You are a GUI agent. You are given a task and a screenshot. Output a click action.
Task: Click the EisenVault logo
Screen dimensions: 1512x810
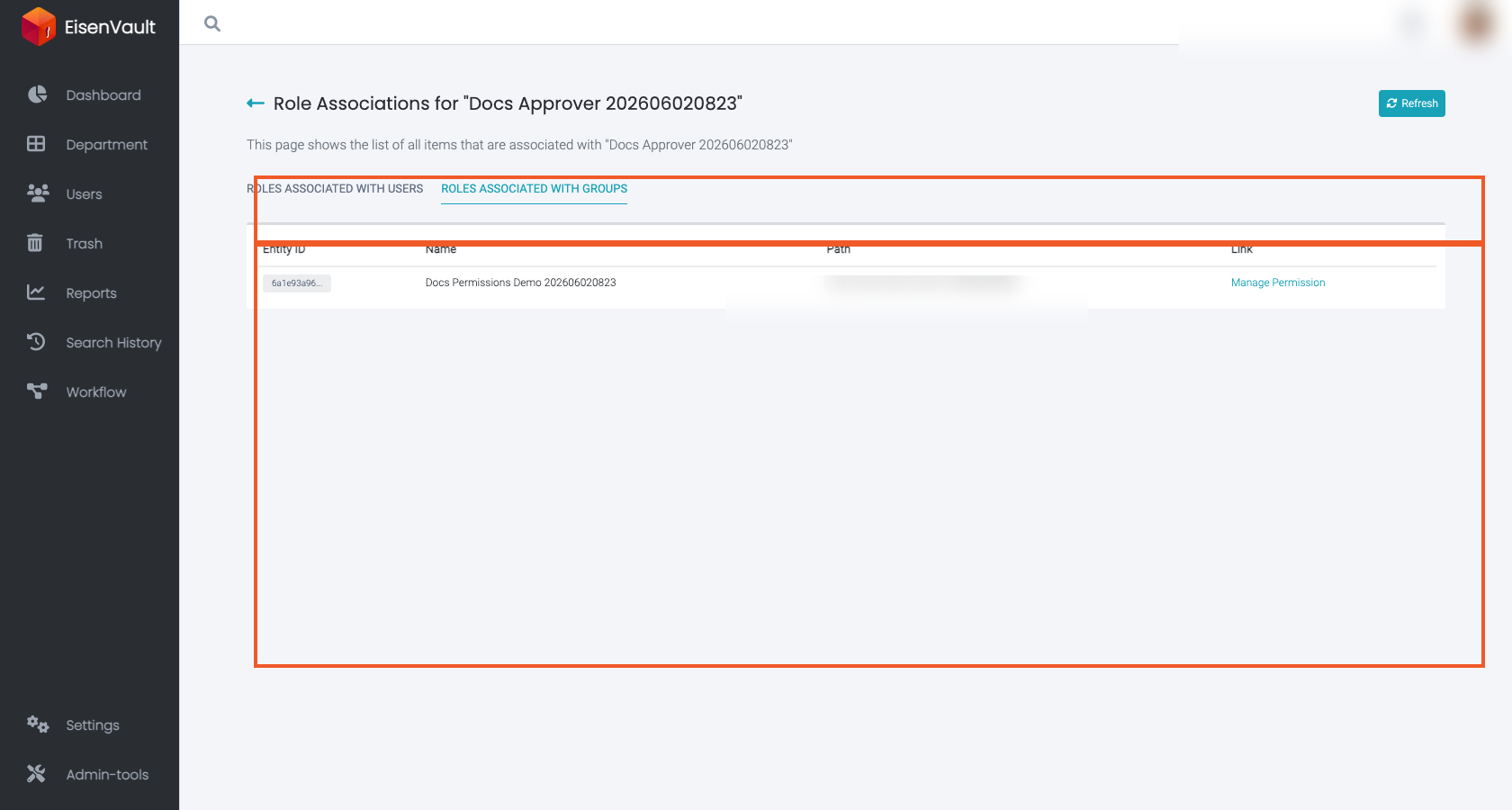click(88, 26)
